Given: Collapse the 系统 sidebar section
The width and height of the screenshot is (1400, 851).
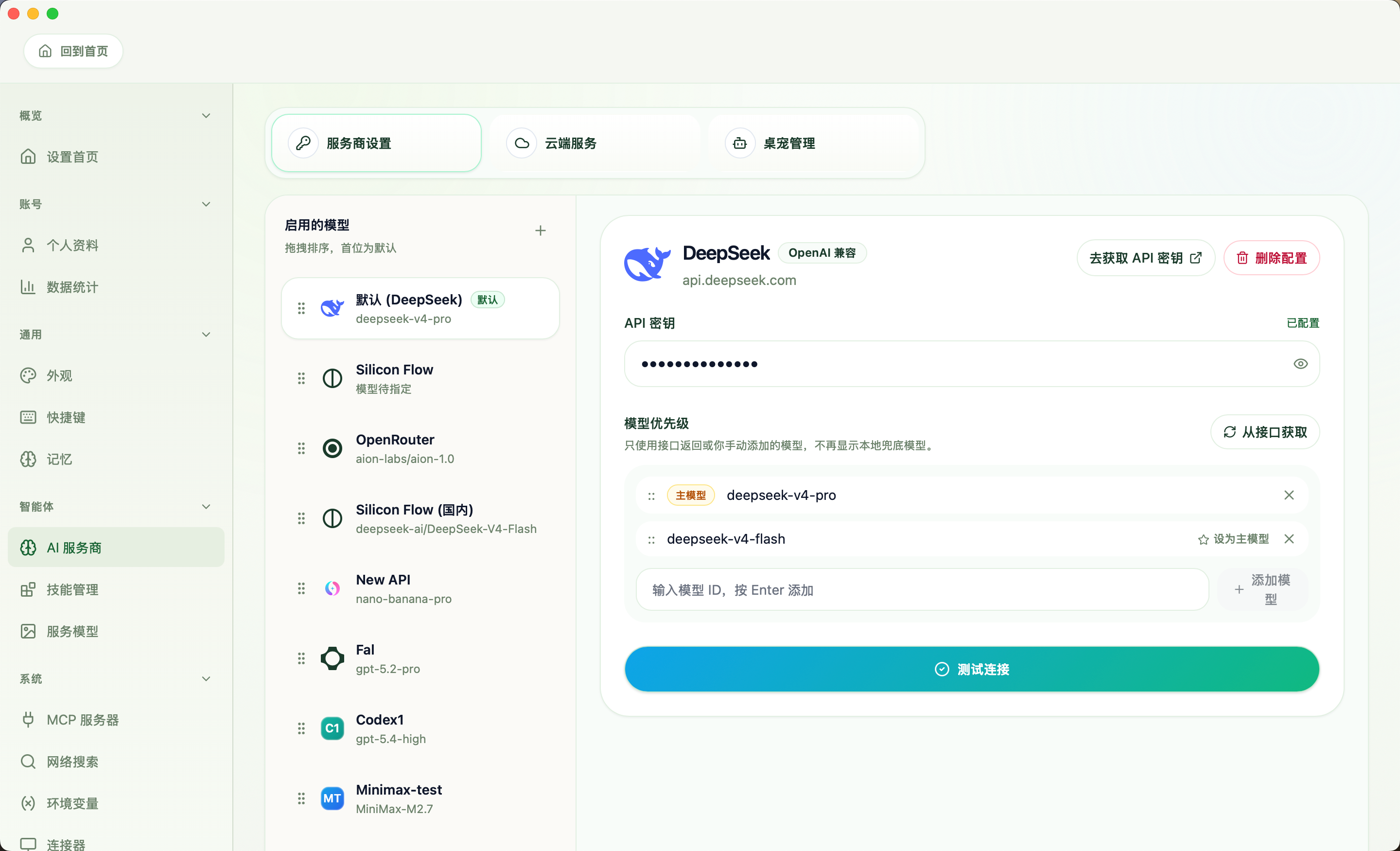Looking at the screenshot, I should (206, 678).
